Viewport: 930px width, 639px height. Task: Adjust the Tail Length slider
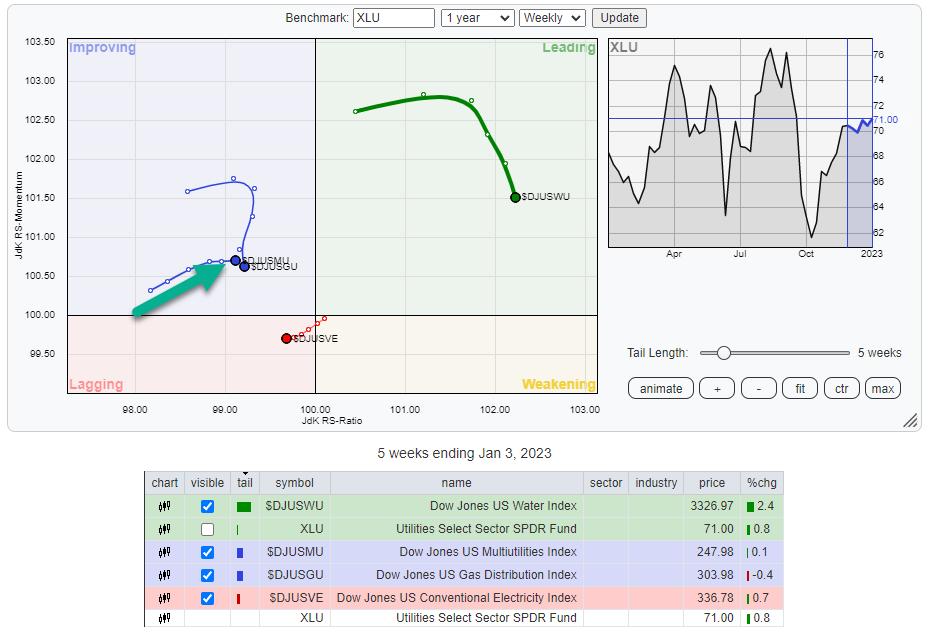724,353
